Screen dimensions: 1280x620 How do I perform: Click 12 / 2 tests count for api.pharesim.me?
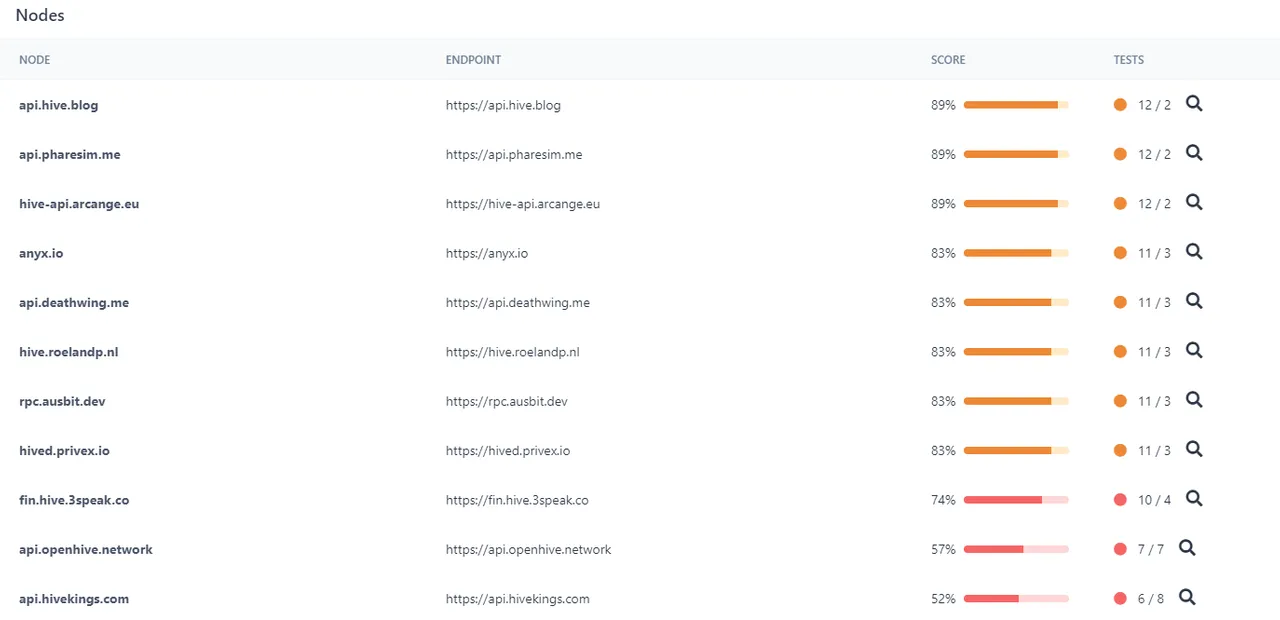tap(1154, 154)
